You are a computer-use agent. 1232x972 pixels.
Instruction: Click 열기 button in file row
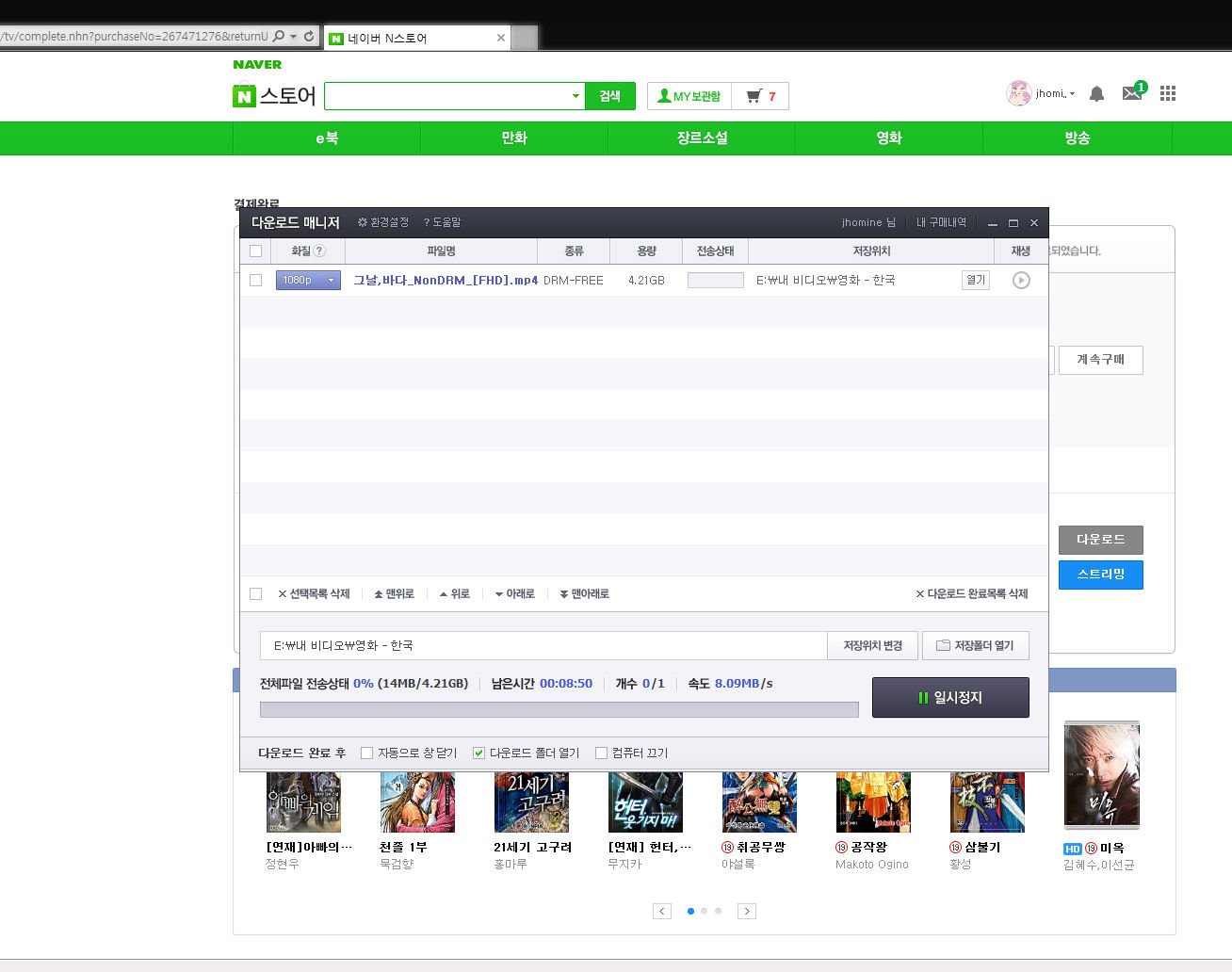[976, 280]
